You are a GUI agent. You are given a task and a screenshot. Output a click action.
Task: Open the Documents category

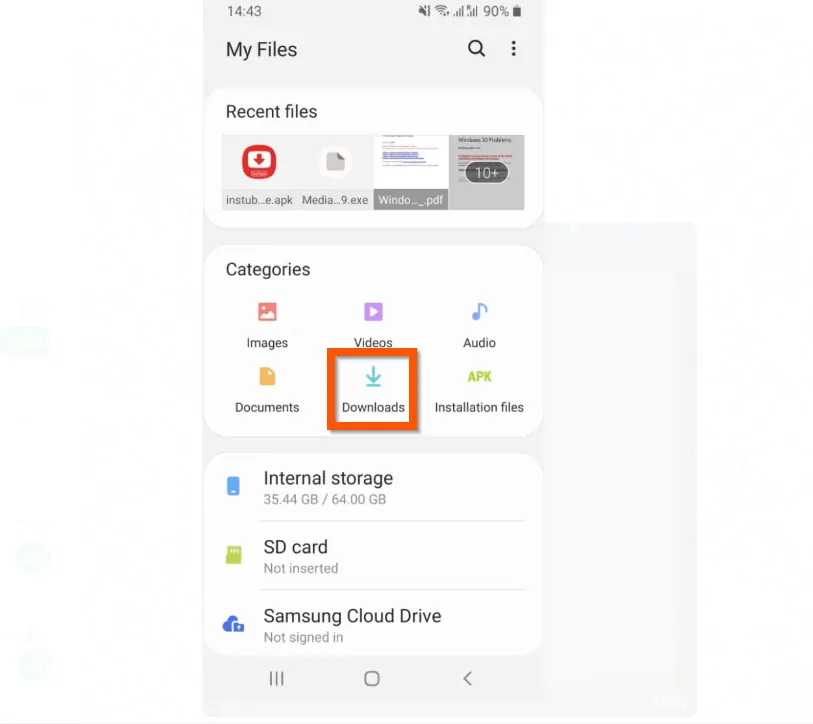tap(266, 388)
